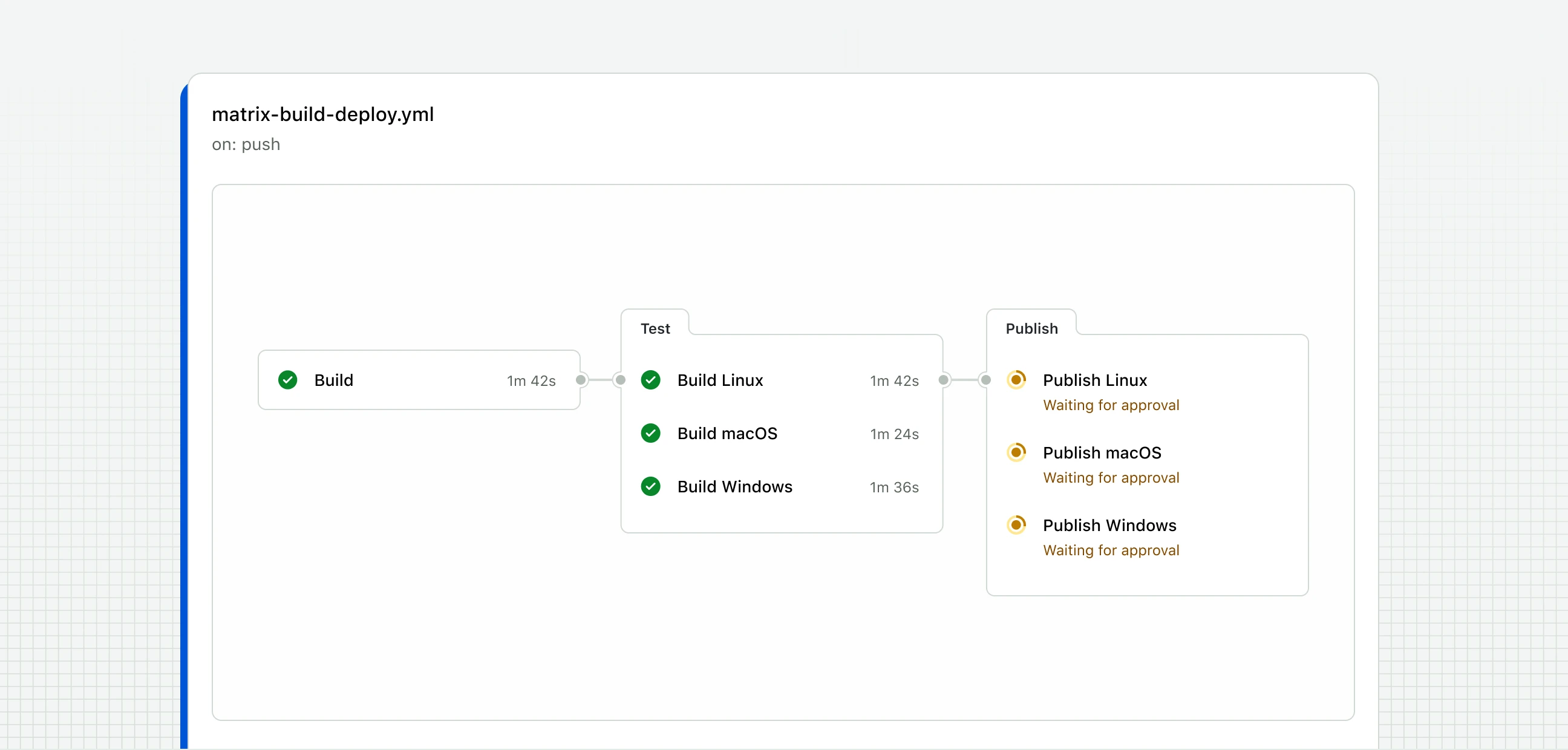Click the input connector dot on the Publish group
This screenshot has height=750, width=1568.
[x=985, y=380]
